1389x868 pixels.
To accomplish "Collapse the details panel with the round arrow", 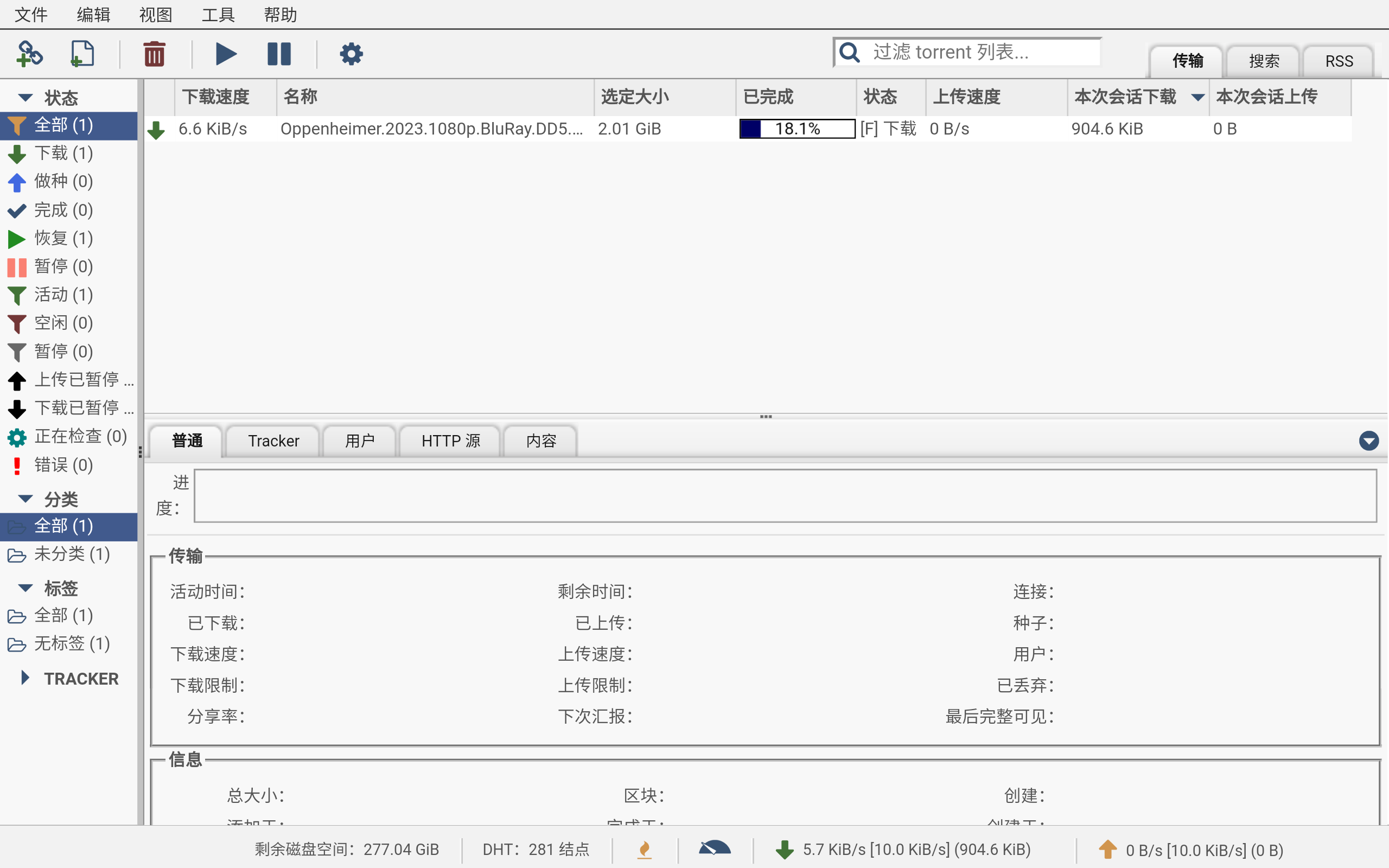I will click(1369, 441).
